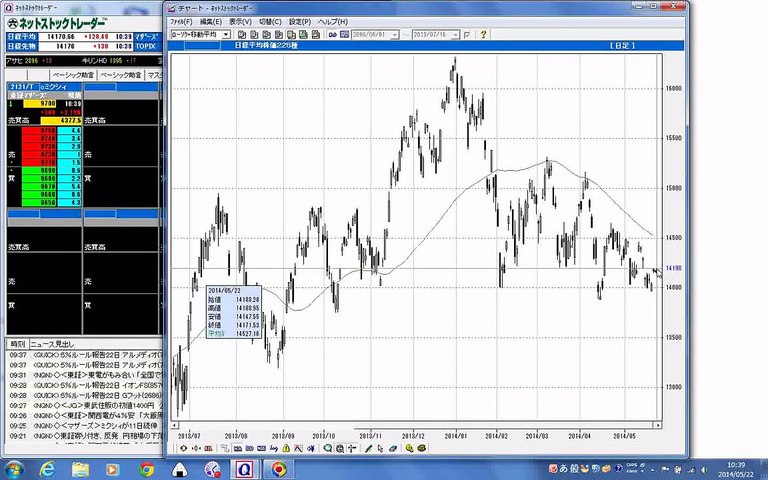The width and height of the screenshot is (768, 480).
Task: Toggle the pressed zoom magnifier icon
Action: (339, 448)
